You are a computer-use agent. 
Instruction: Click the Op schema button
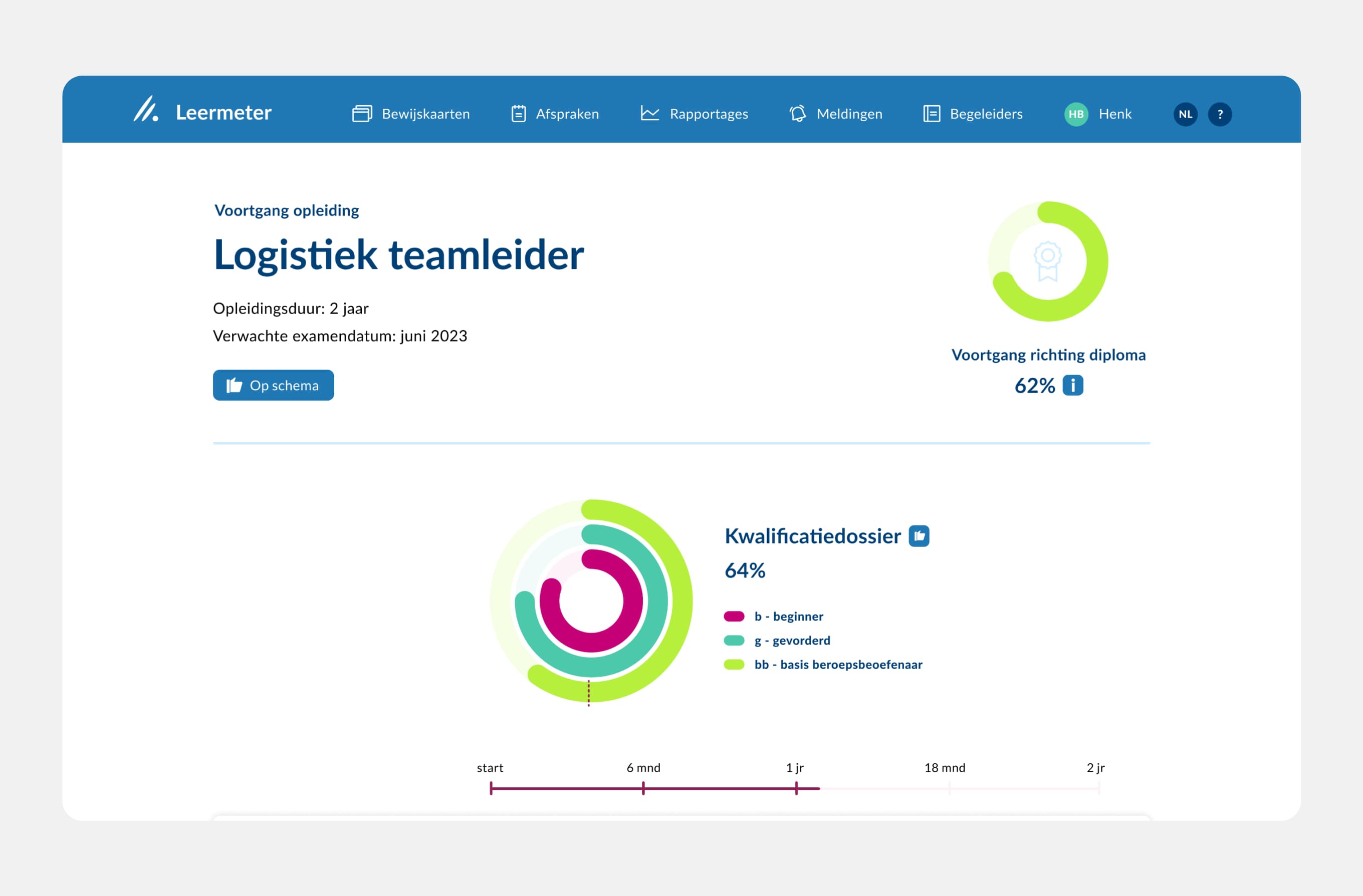point(273,385)
